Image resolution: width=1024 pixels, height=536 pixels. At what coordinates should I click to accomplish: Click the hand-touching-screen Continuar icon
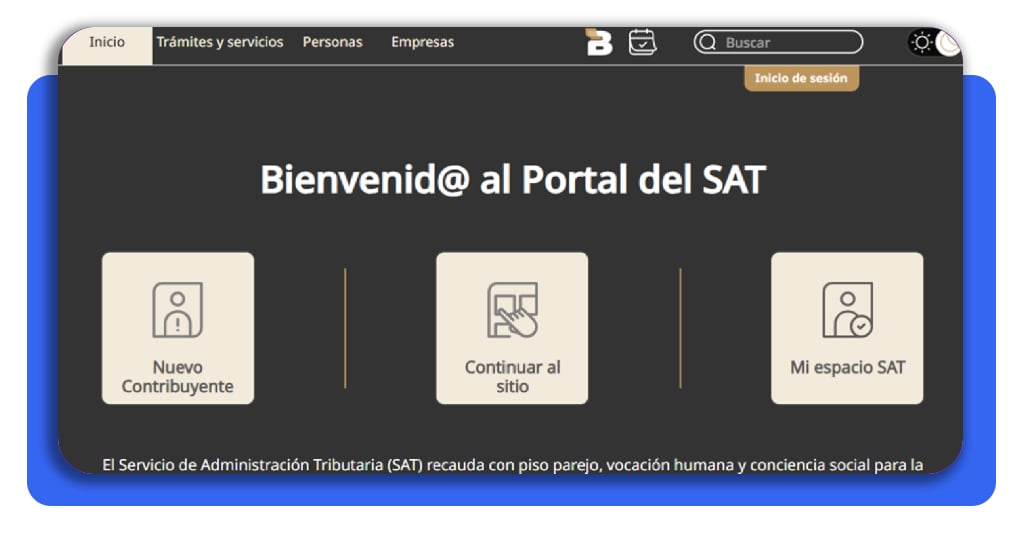513,309
